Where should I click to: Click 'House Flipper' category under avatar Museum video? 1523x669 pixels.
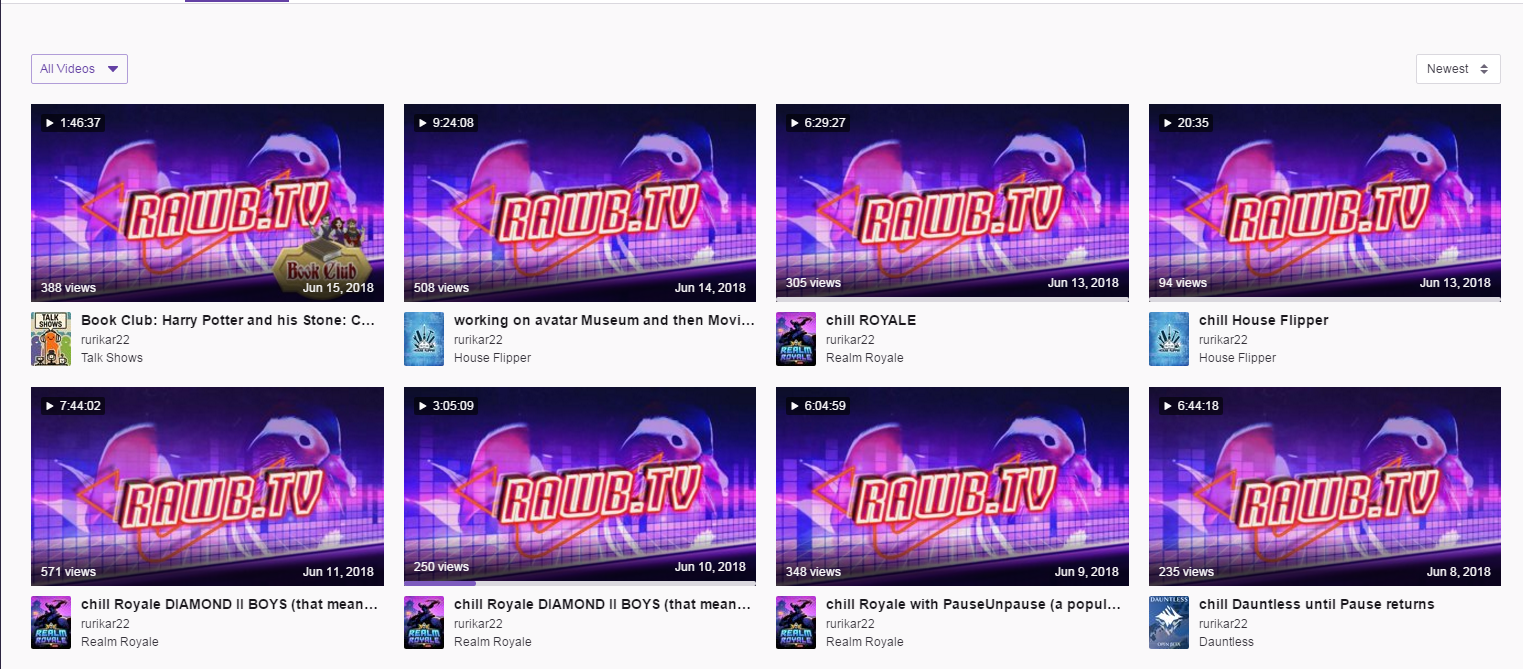point(492,358)
